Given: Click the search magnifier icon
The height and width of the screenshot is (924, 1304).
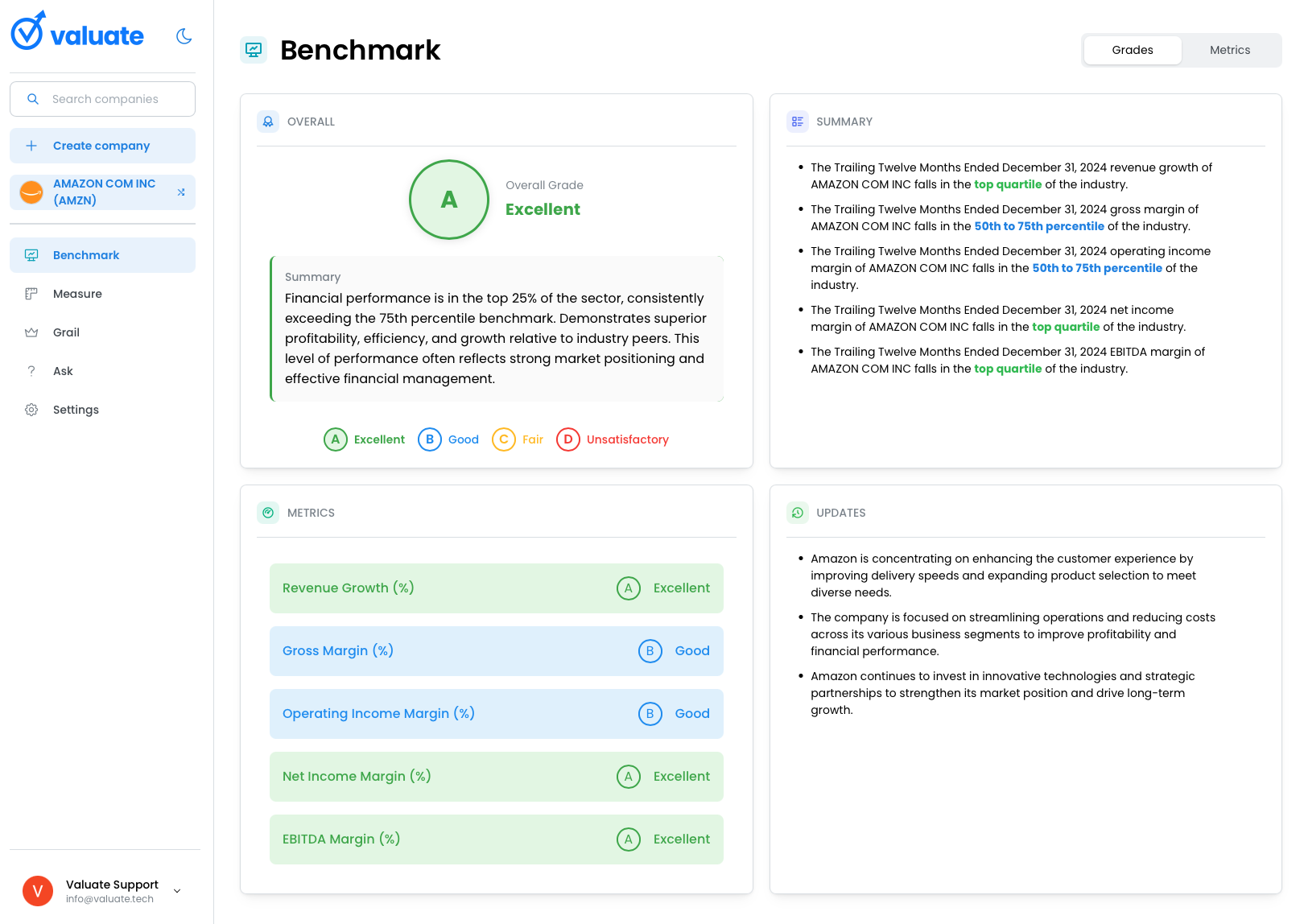Looking at the screenshot, I should point(33,99).
